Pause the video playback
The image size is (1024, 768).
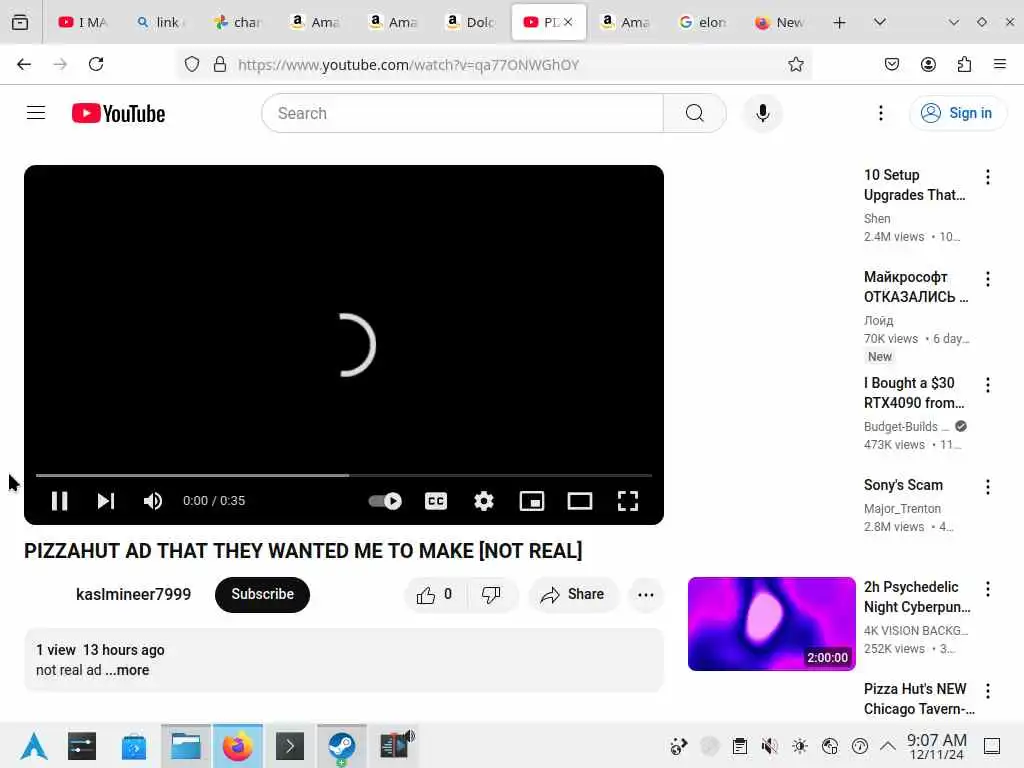pos(59,501)
